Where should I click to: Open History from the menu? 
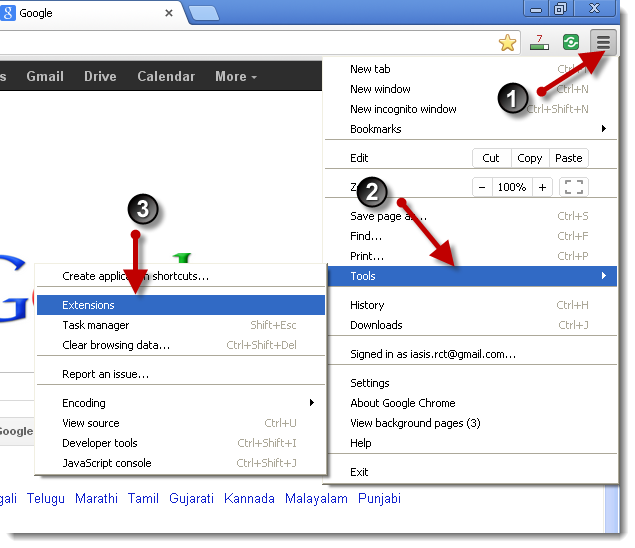[x=471, y=305]
